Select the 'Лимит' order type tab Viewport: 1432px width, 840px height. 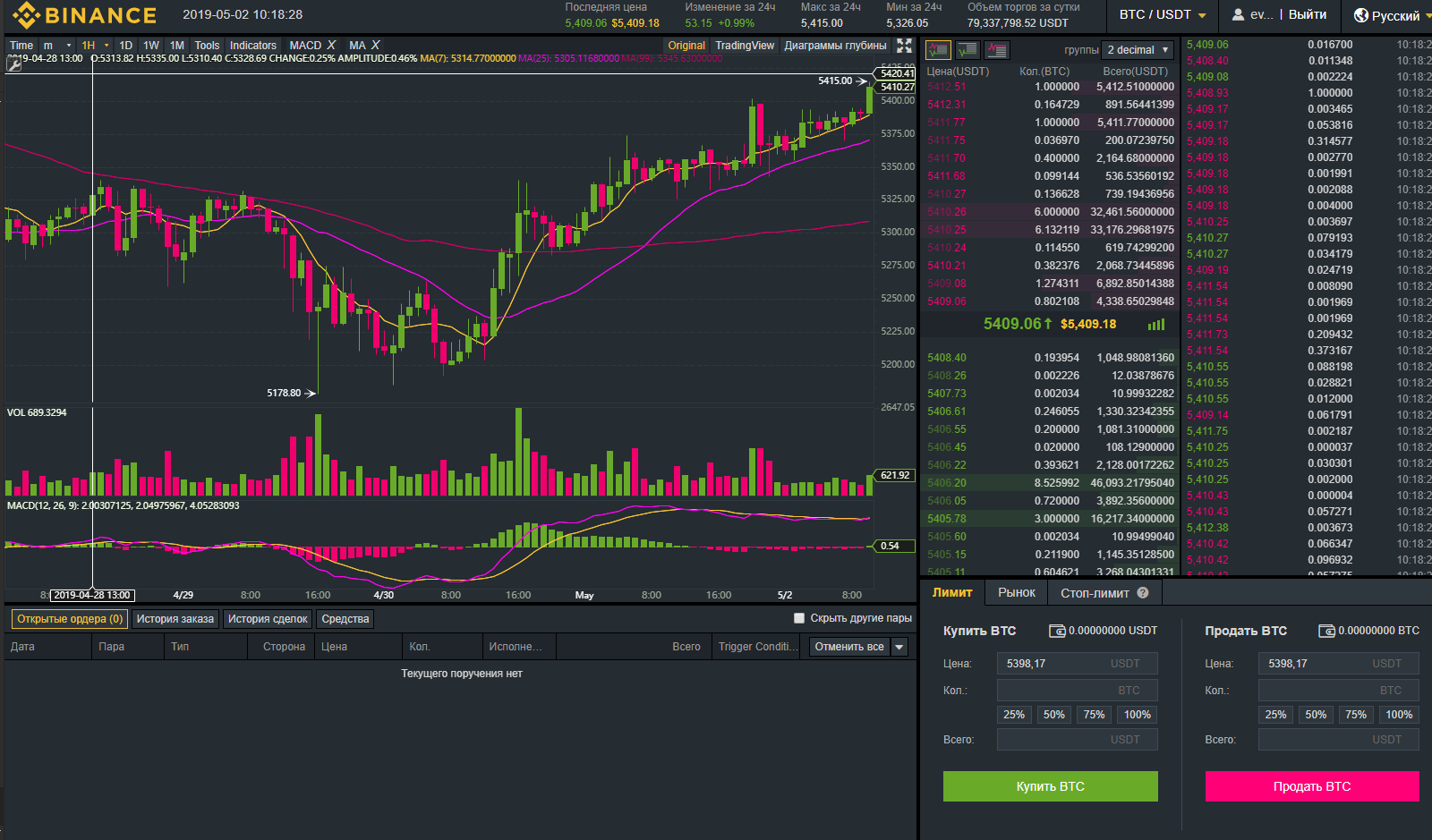click(x=952, y=592)
